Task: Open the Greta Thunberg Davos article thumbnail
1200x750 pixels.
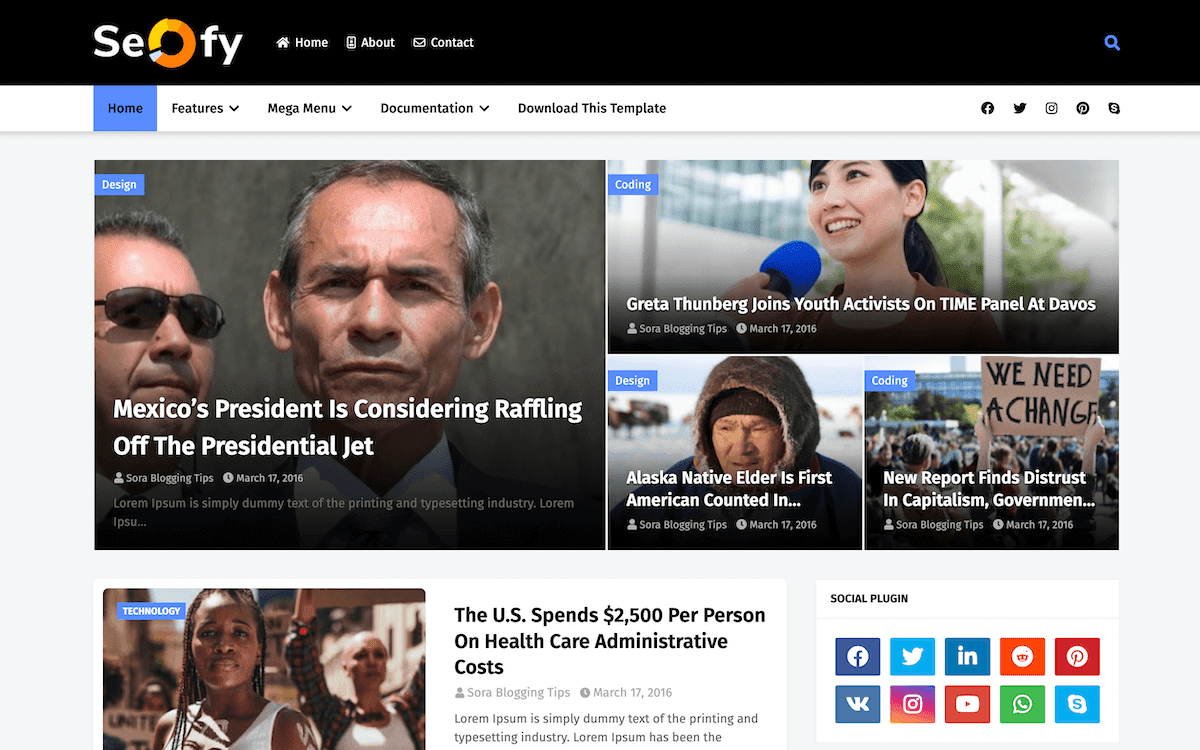Action: [x=863, y=257]
